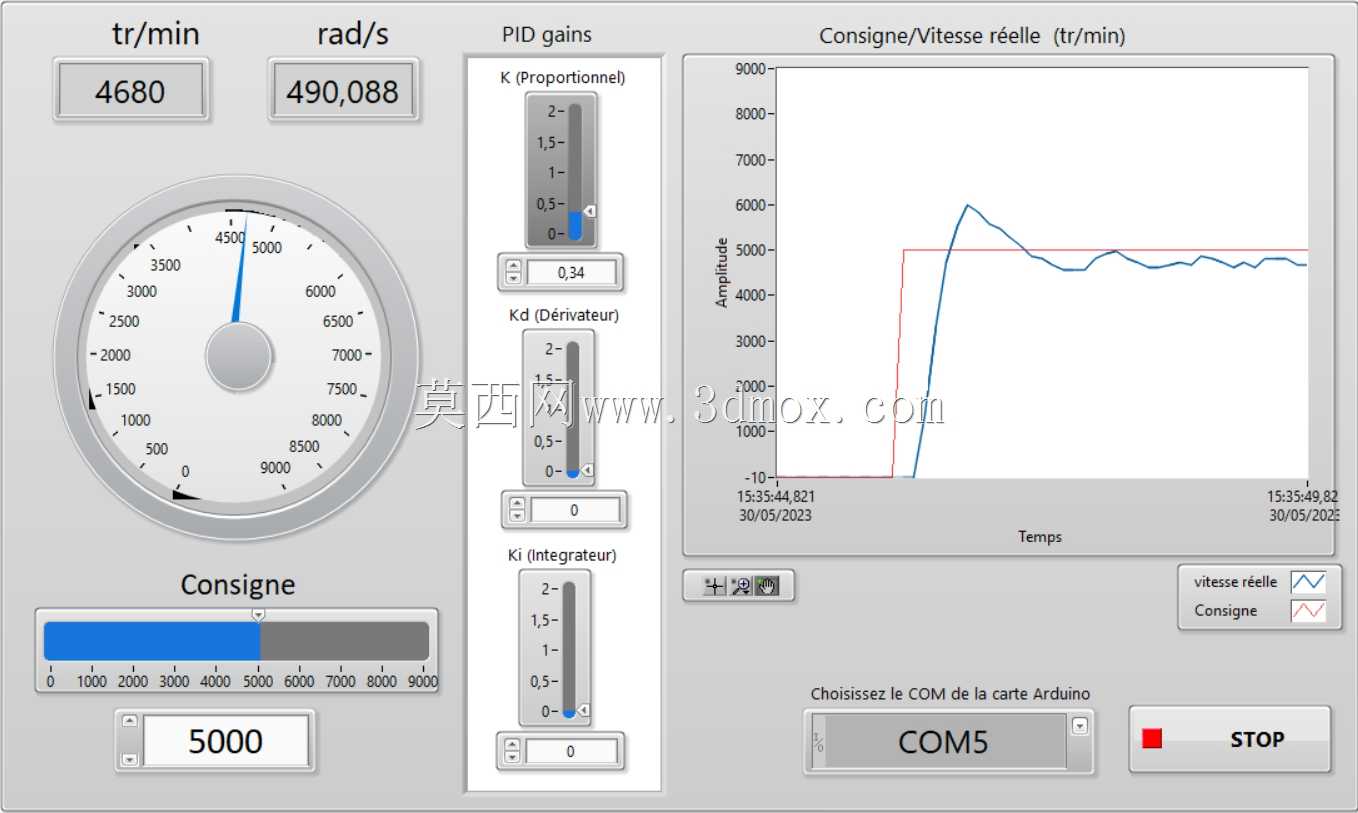Click the K (Proportionnel) vertical slider

pos(575,171)
